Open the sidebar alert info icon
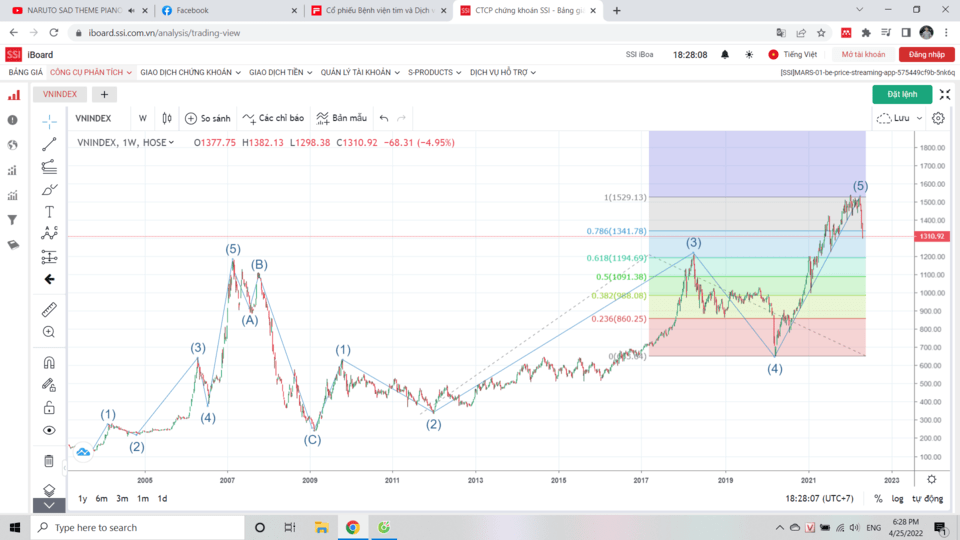Viewport: 960px width, 540px height. tap(13, 121)
